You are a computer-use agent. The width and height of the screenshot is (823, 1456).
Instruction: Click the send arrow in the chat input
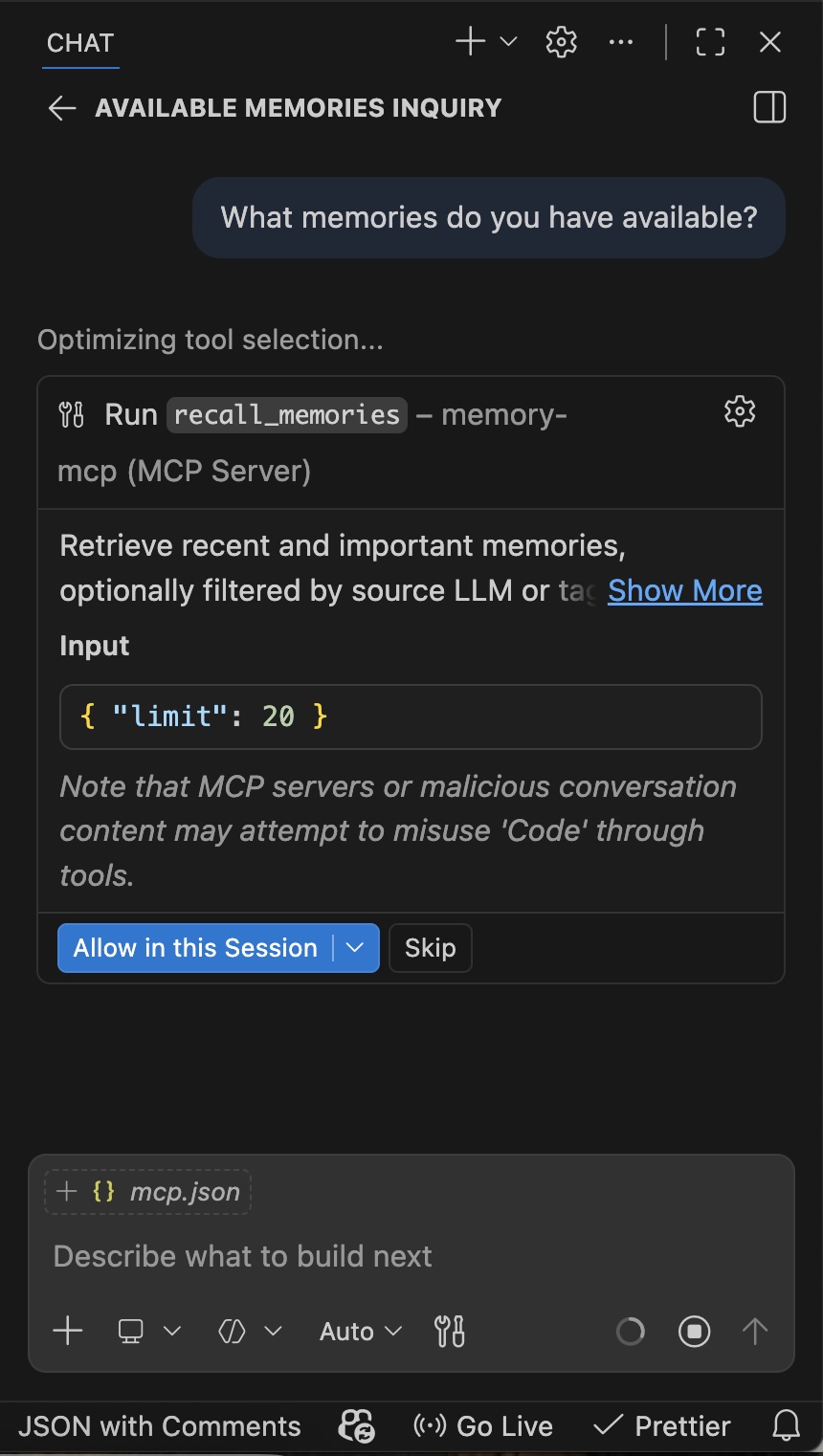(754, 1331)
